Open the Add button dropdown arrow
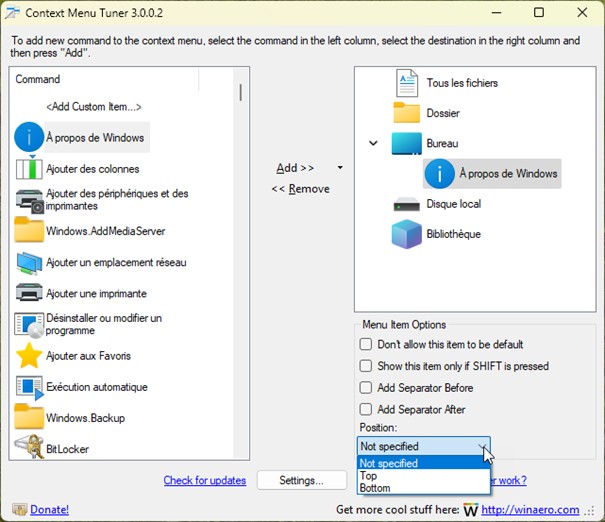This screenshot has width=605, height=522. click(340, 168)
